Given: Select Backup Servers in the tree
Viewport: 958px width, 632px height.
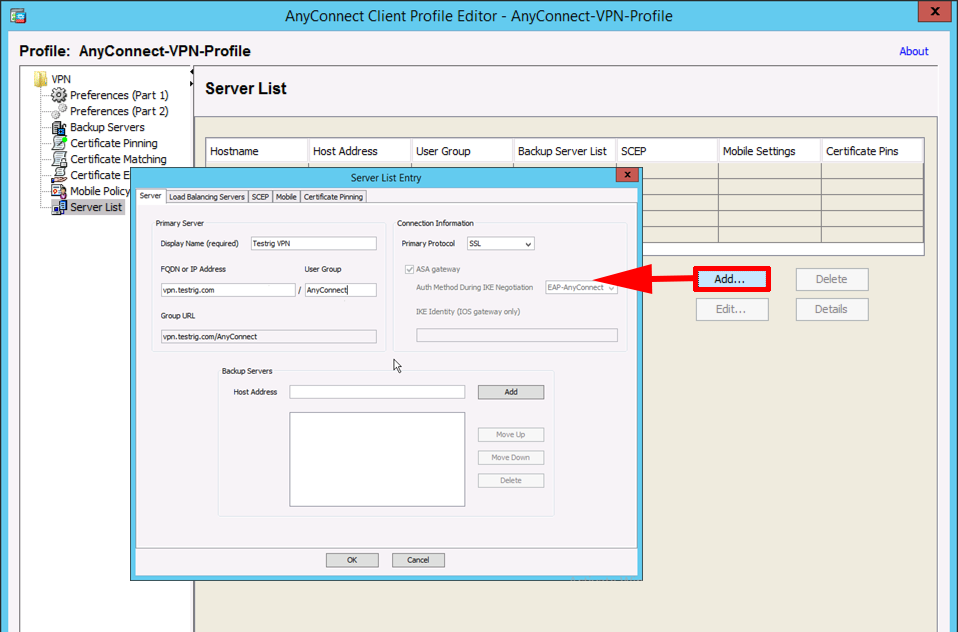Looking at the screenshot, I should coord(108,127).
